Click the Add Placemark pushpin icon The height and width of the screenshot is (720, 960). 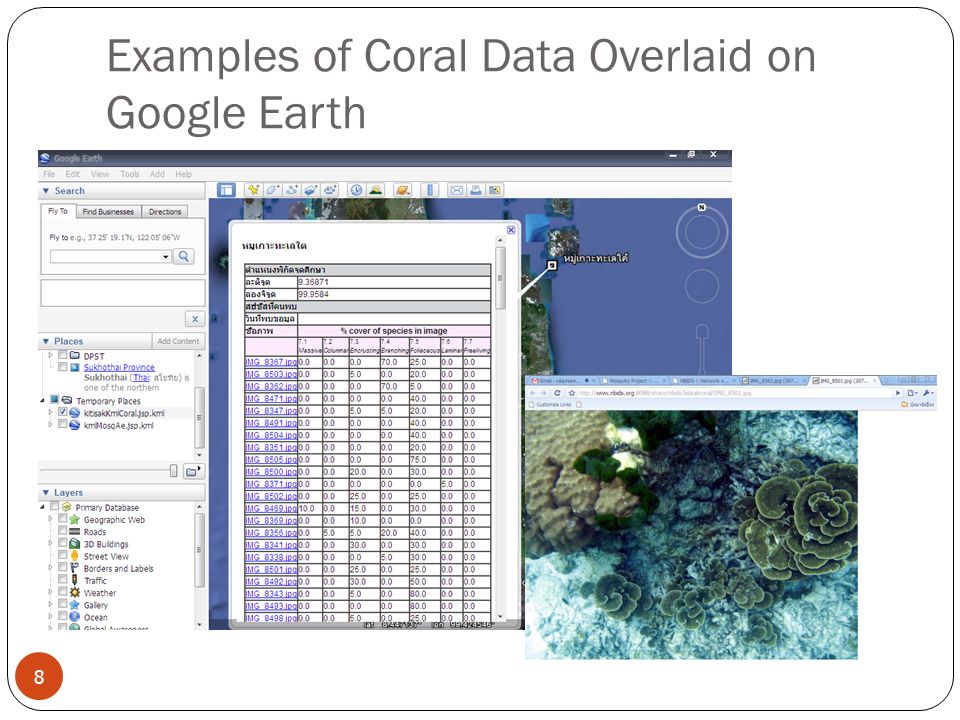click(x=253, y=190)
